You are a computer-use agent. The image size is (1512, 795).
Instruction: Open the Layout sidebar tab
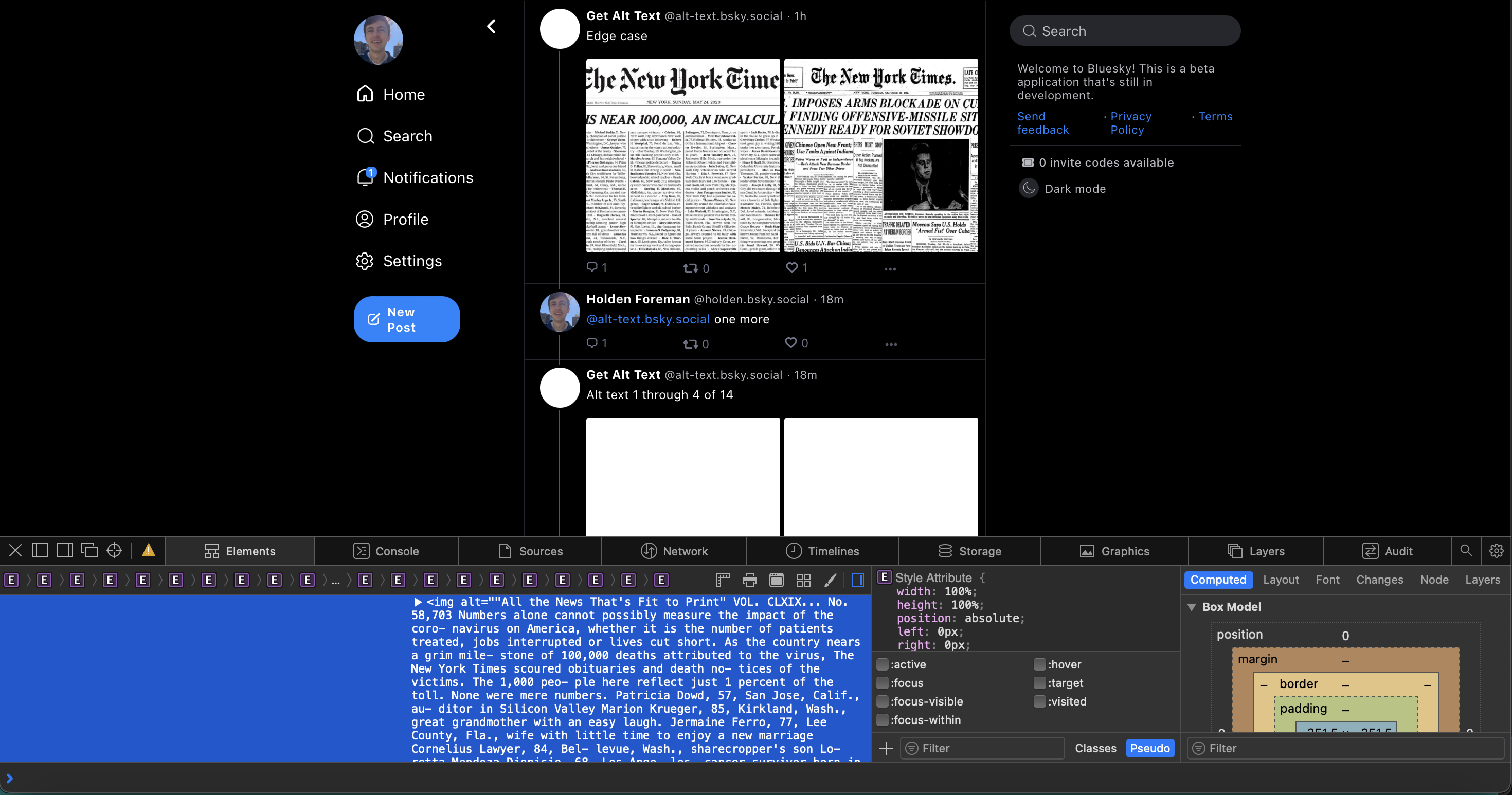[1280, 580]
